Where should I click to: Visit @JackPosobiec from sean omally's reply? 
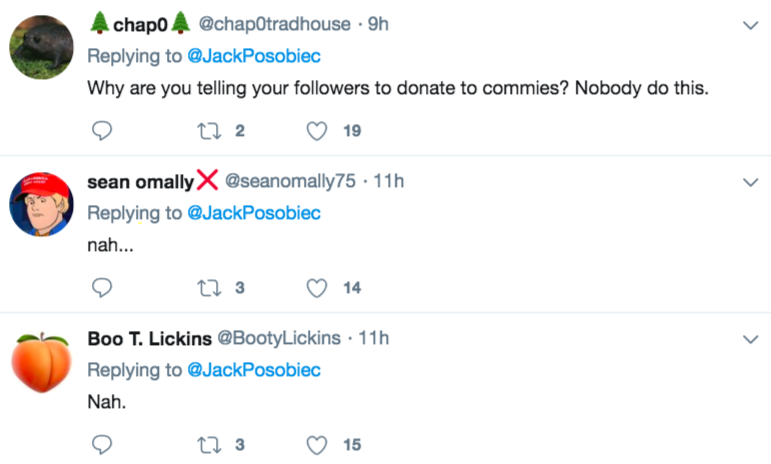point(254,213)
